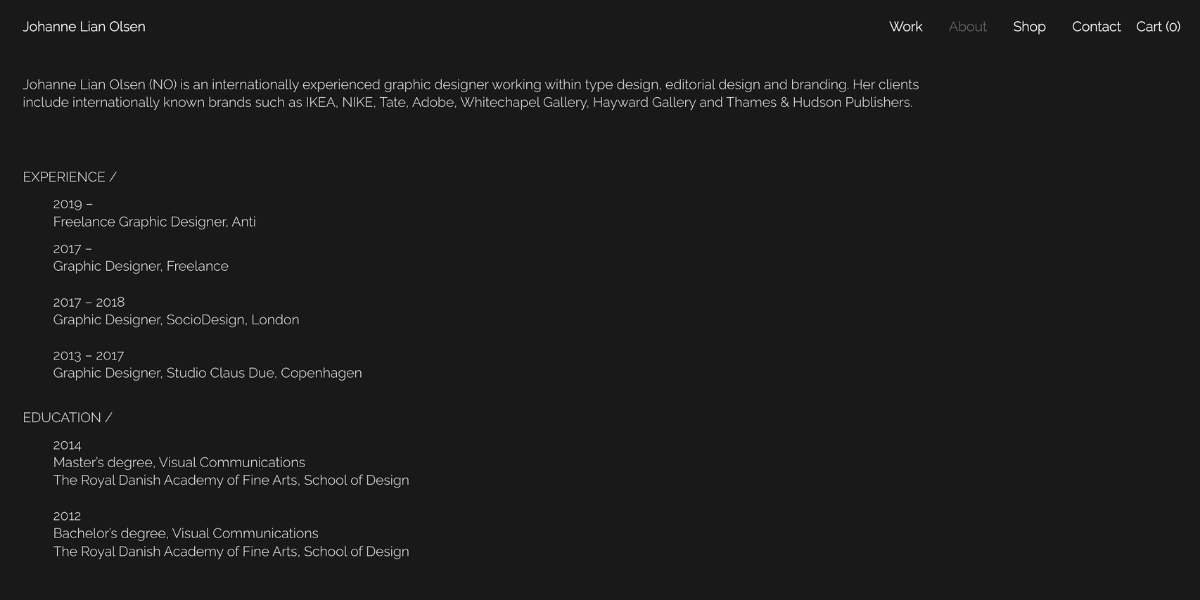Screen dimensions: 1200x600
Task: Click the Master's degree, Visual Communications line
Action: 179,462
